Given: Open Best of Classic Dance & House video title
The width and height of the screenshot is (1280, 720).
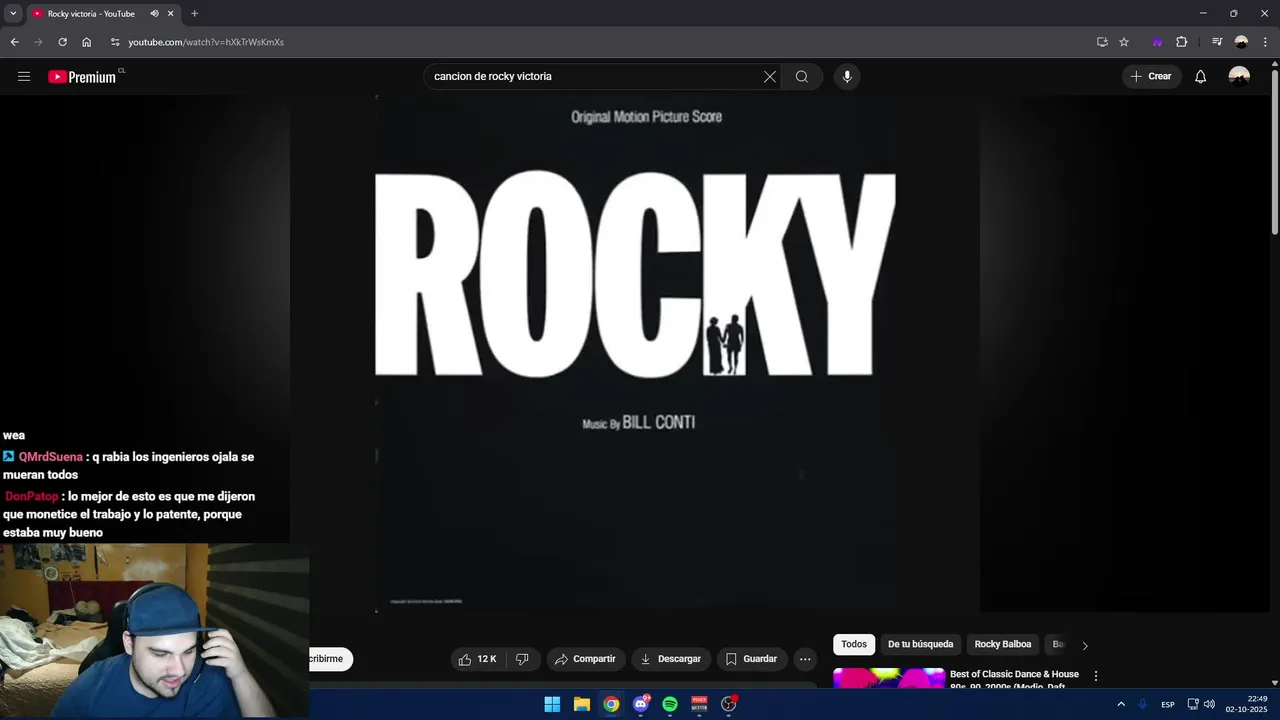Looking at the screenshot, I should point(1014,680).
